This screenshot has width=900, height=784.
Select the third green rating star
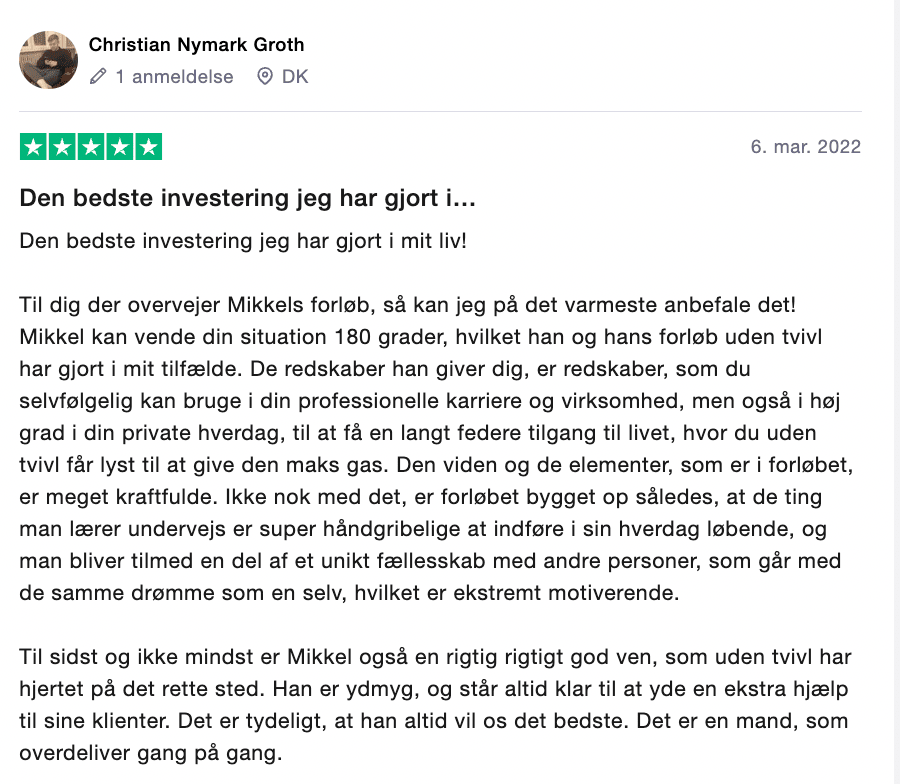click(91, 147)
